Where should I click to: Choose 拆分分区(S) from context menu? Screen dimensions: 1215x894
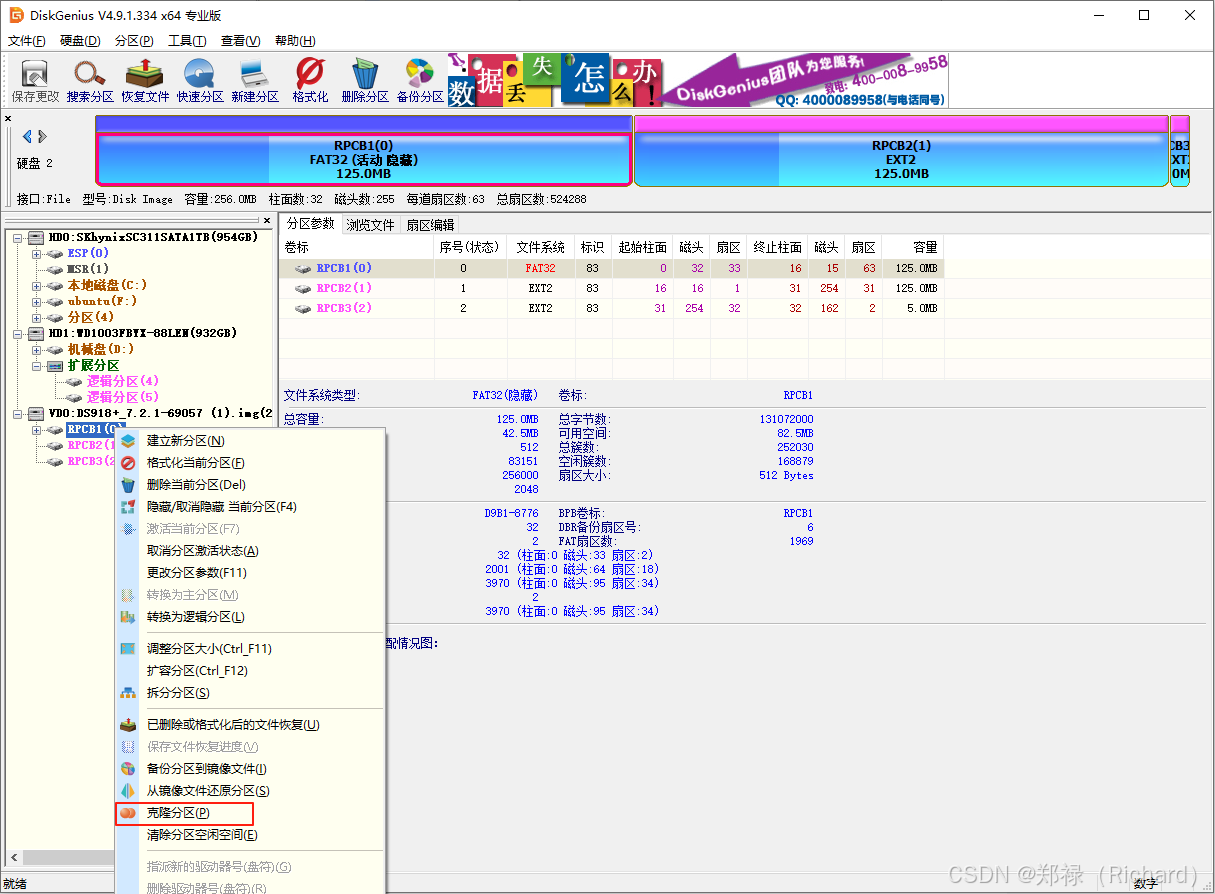click(x=250, y=692)
